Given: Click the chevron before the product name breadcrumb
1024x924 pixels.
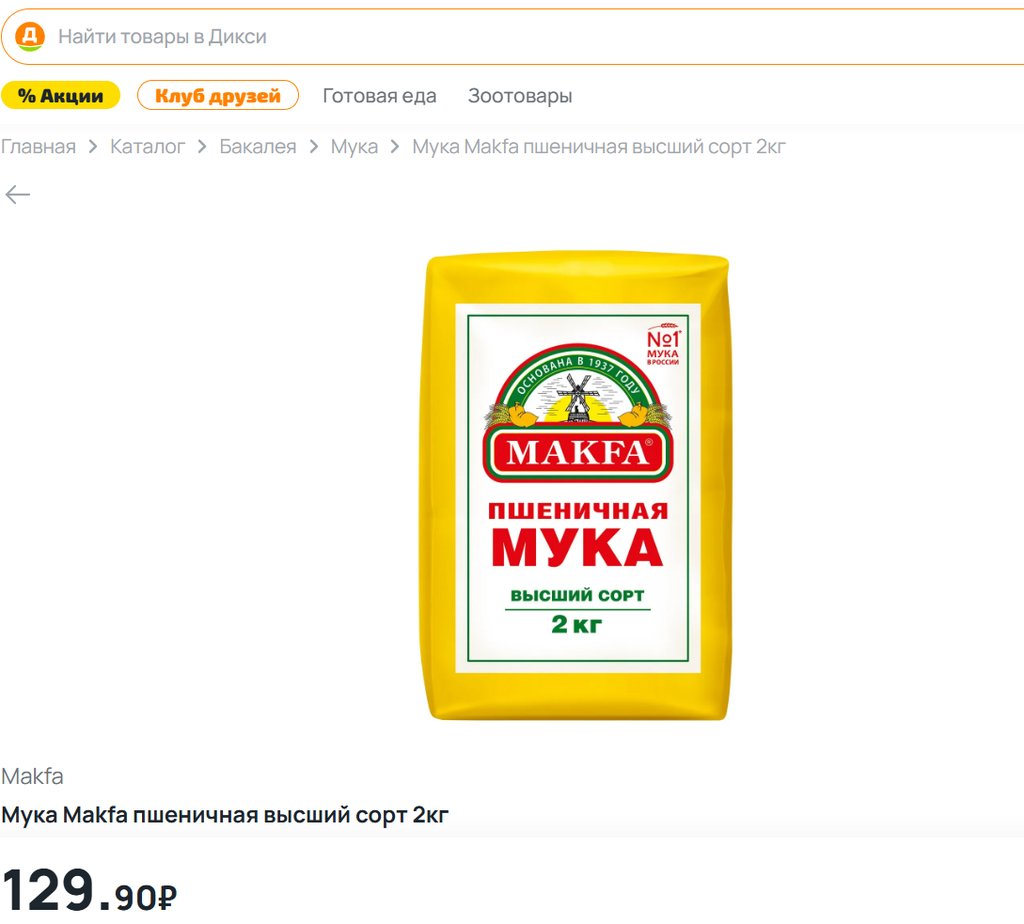Looking at the screenshot, I should click(x=395, y=147).
